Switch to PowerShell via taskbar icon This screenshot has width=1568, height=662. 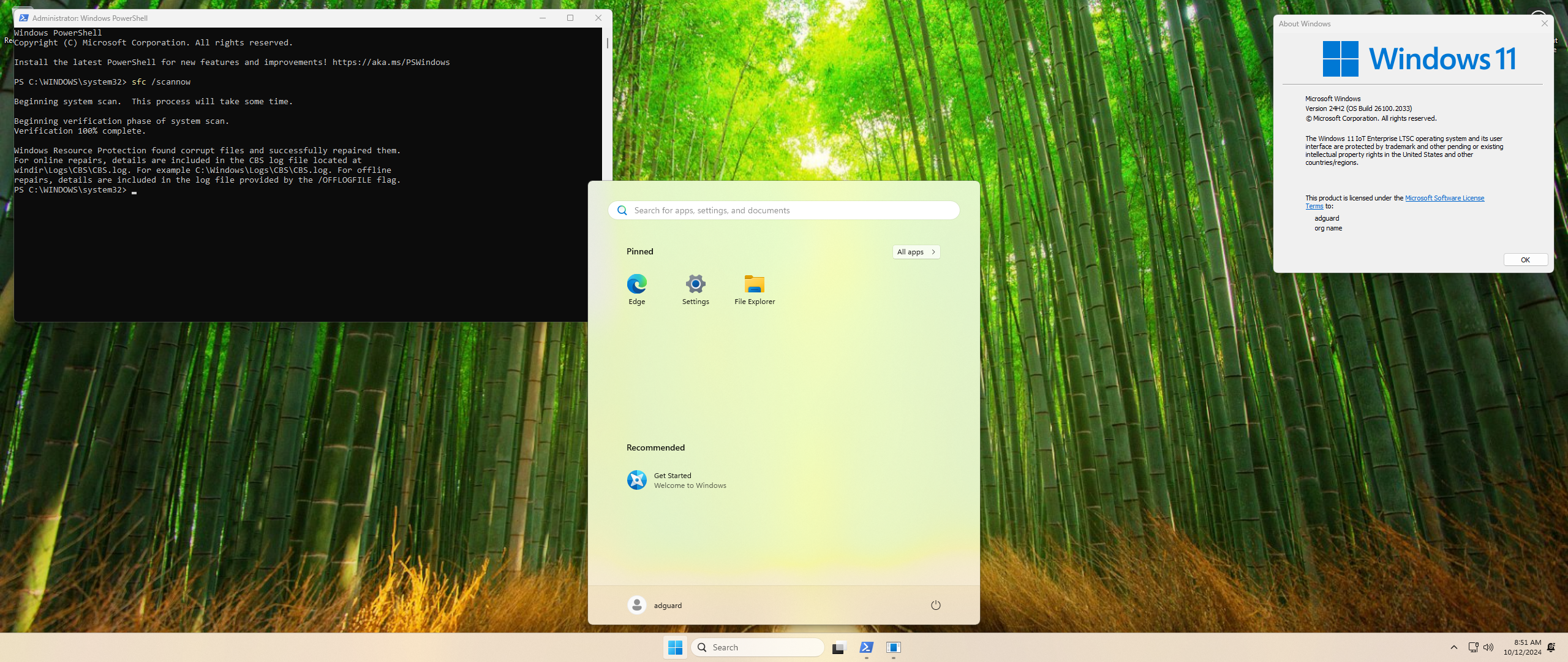tap(866, 647)
